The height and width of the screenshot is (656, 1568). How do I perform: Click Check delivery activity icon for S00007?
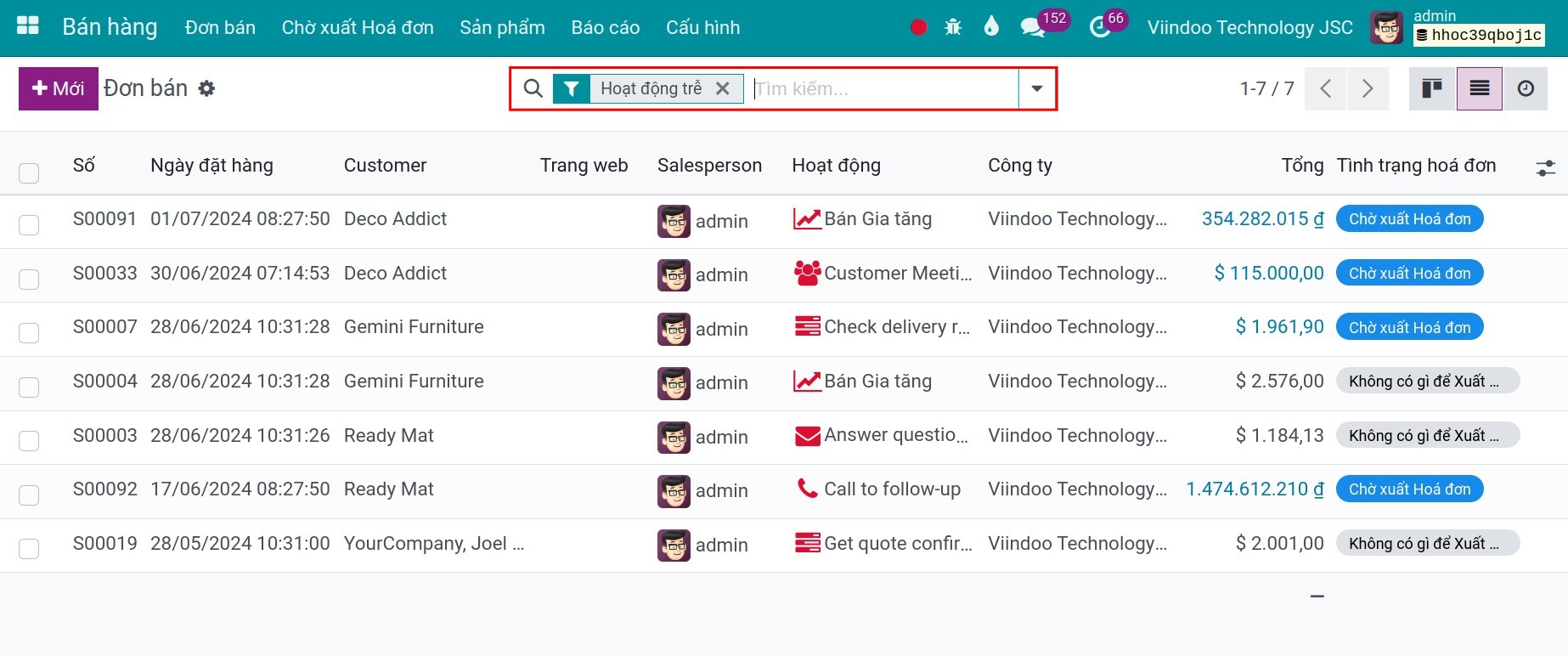point(806,326)
